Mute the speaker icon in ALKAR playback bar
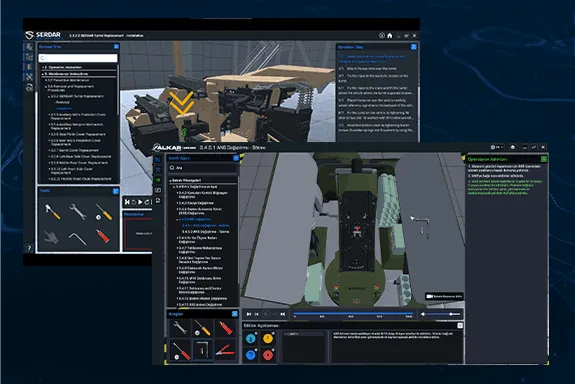575x384 pixels. pyautogui.click(x=424, y=314)
